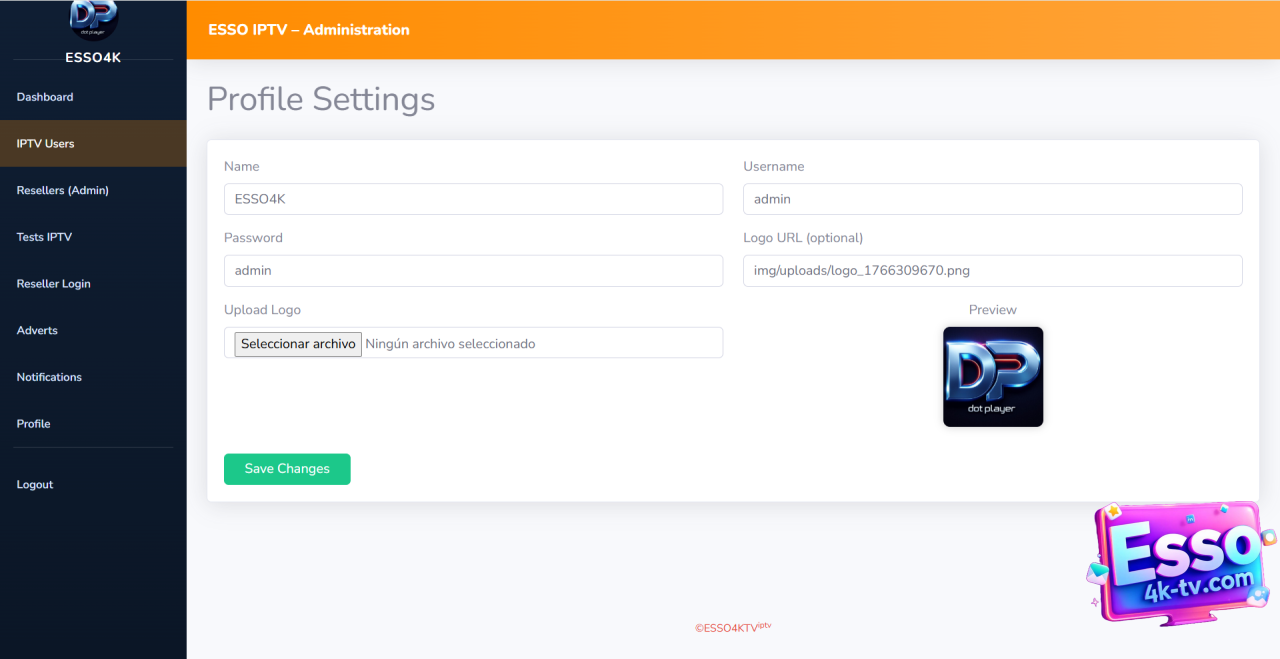
Task: Open the Reseller Login page
Action: coord(54,284)
